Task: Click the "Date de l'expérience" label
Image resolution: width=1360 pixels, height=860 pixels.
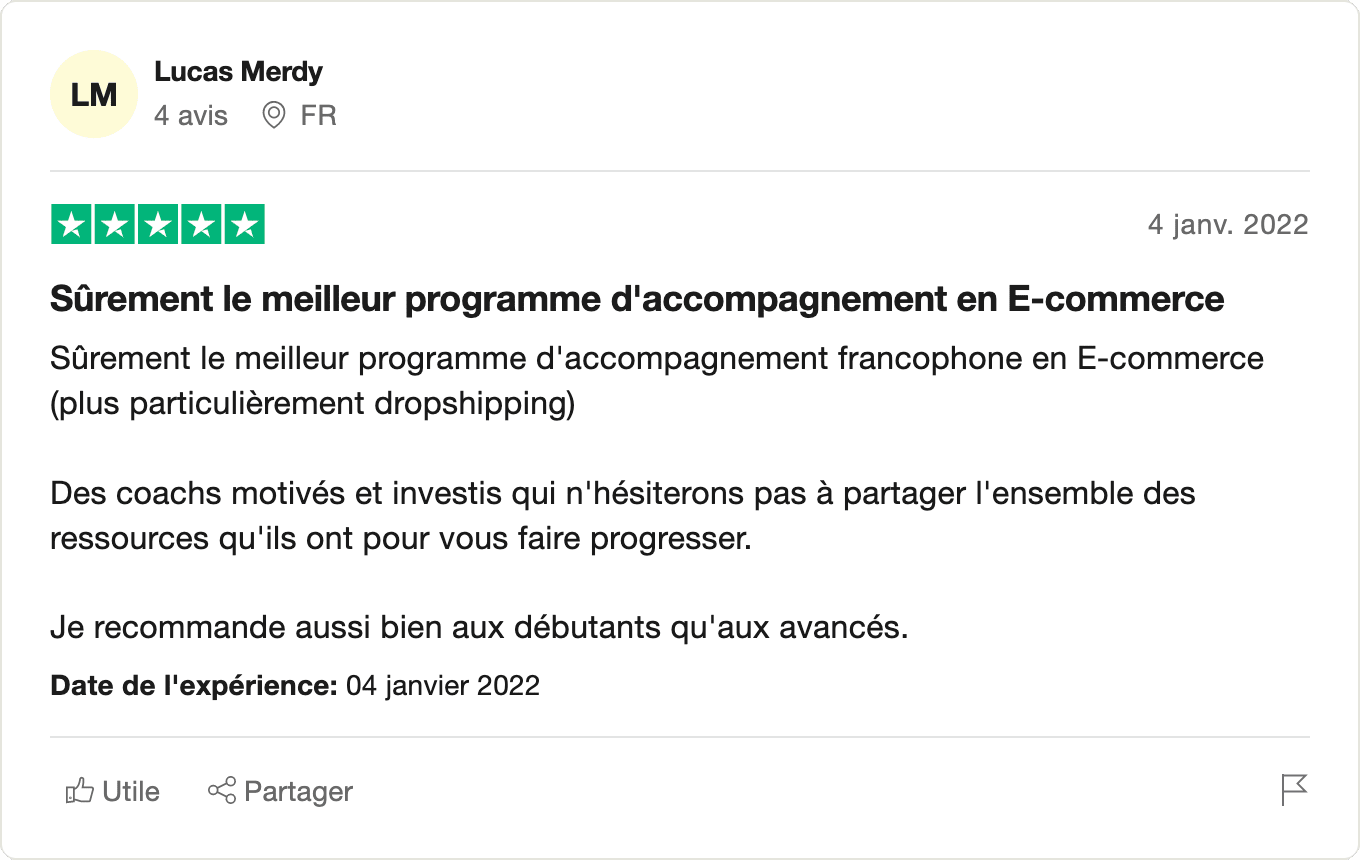Action: (193, 686)
